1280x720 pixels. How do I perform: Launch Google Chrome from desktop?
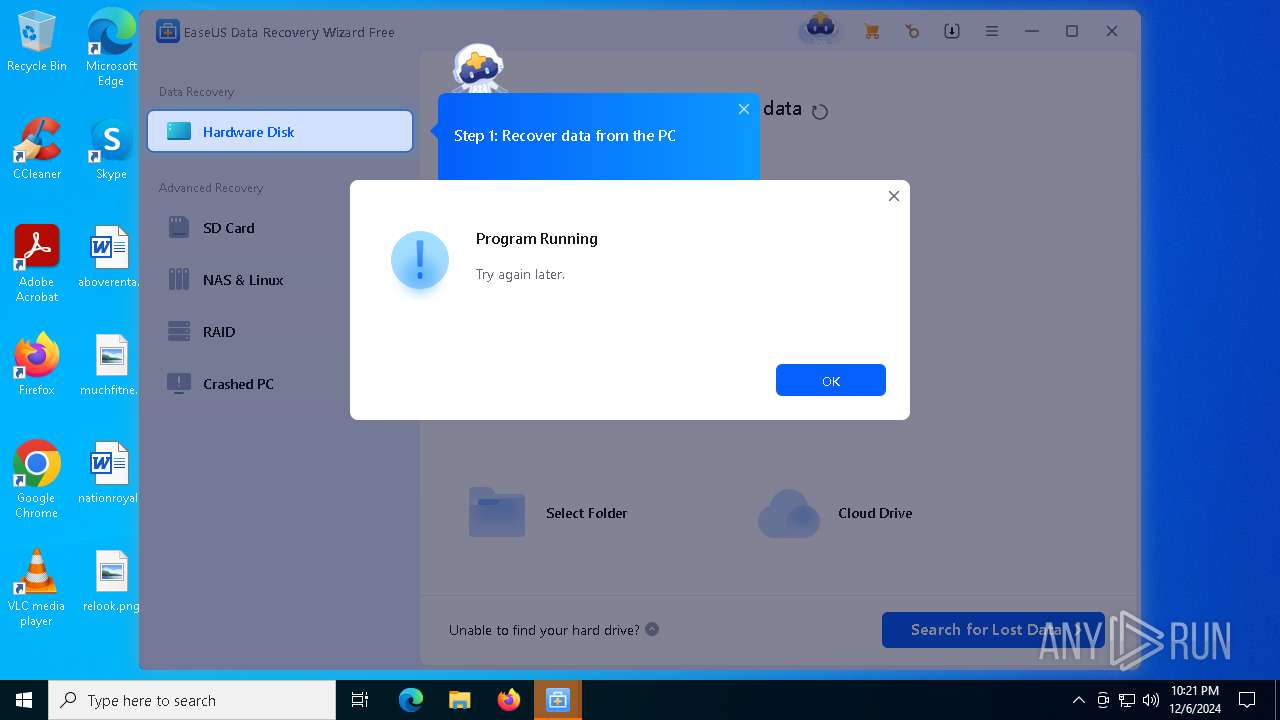click(37, 479)
